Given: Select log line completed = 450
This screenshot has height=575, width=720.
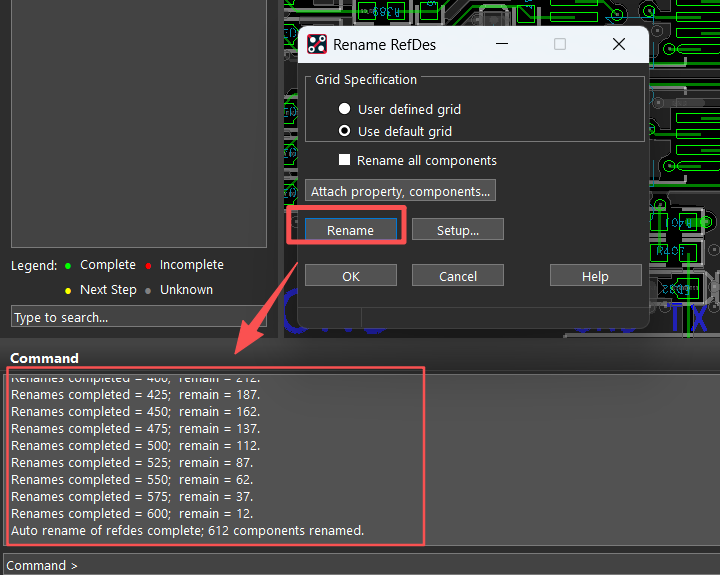Looking at the screenshot, I should click(x=135, y=412).
